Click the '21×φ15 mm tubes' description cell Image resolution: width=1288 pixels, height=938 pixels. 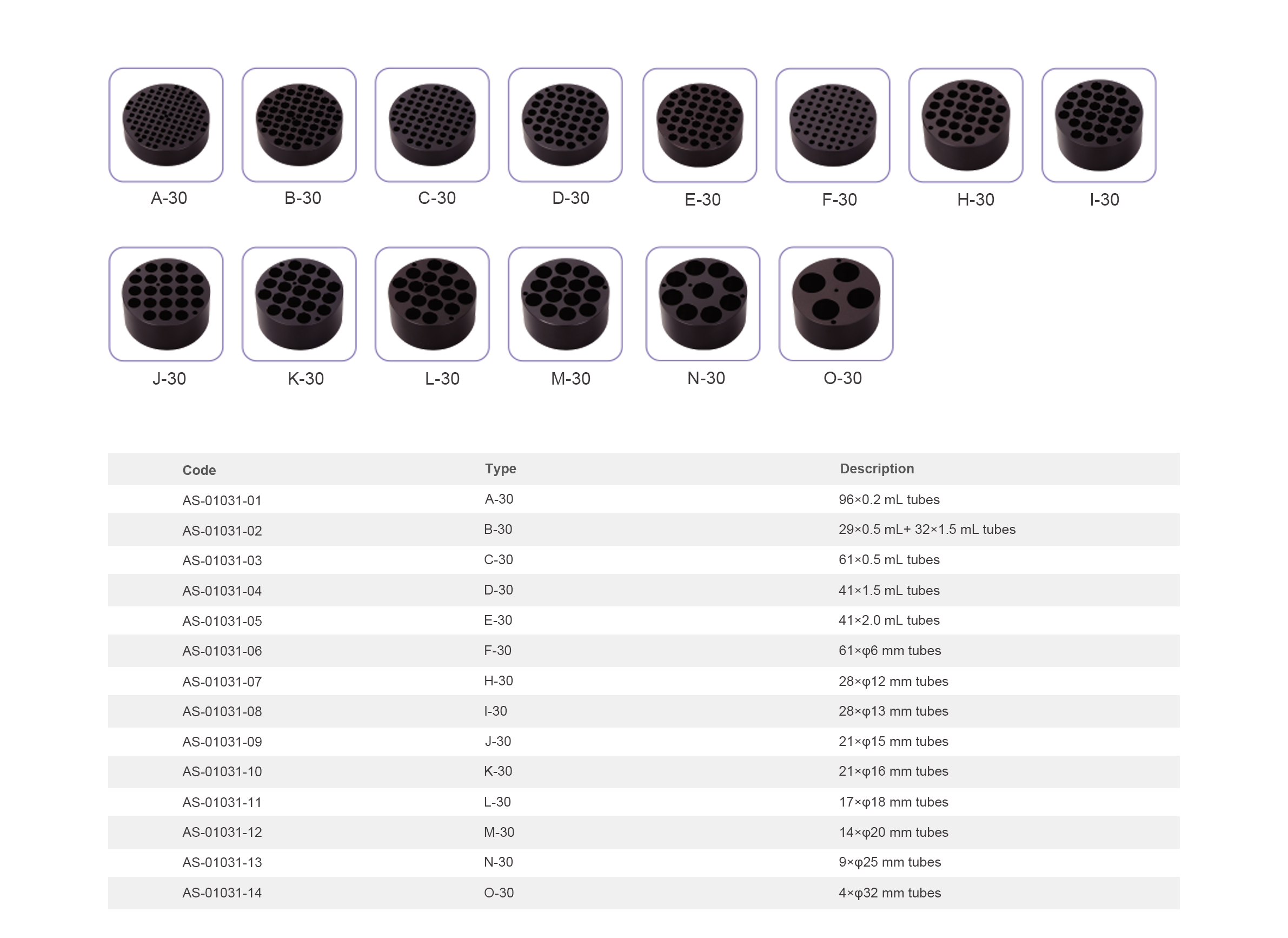(894, 742)
